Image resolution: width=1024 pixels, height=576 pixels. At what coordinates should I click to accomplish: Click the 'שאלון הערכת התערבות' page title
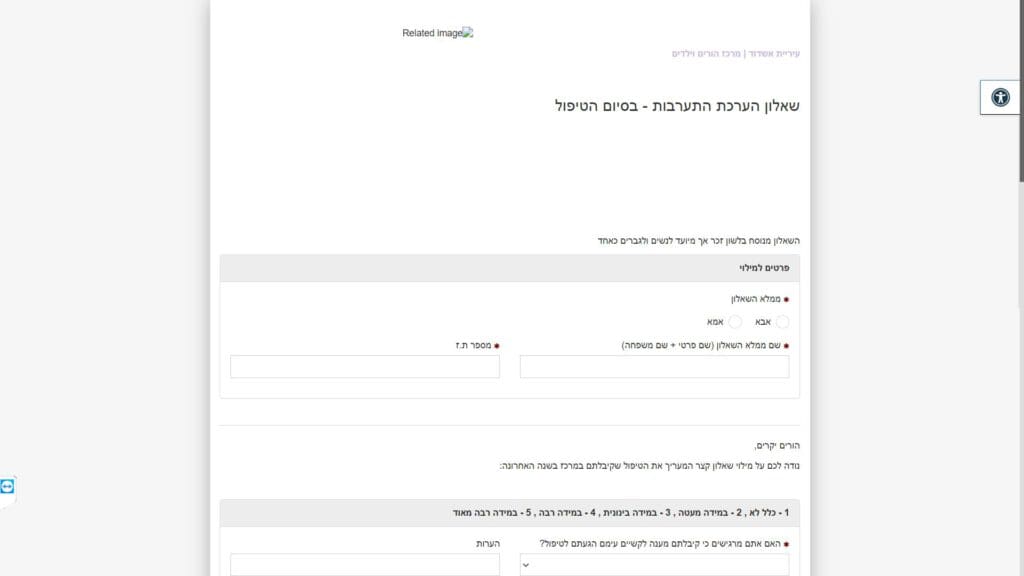click(x=677, y=106)
